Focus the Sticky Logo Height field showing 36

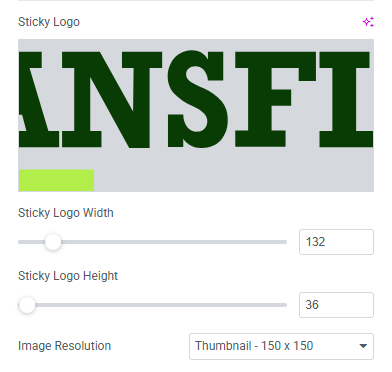(336, 305)
